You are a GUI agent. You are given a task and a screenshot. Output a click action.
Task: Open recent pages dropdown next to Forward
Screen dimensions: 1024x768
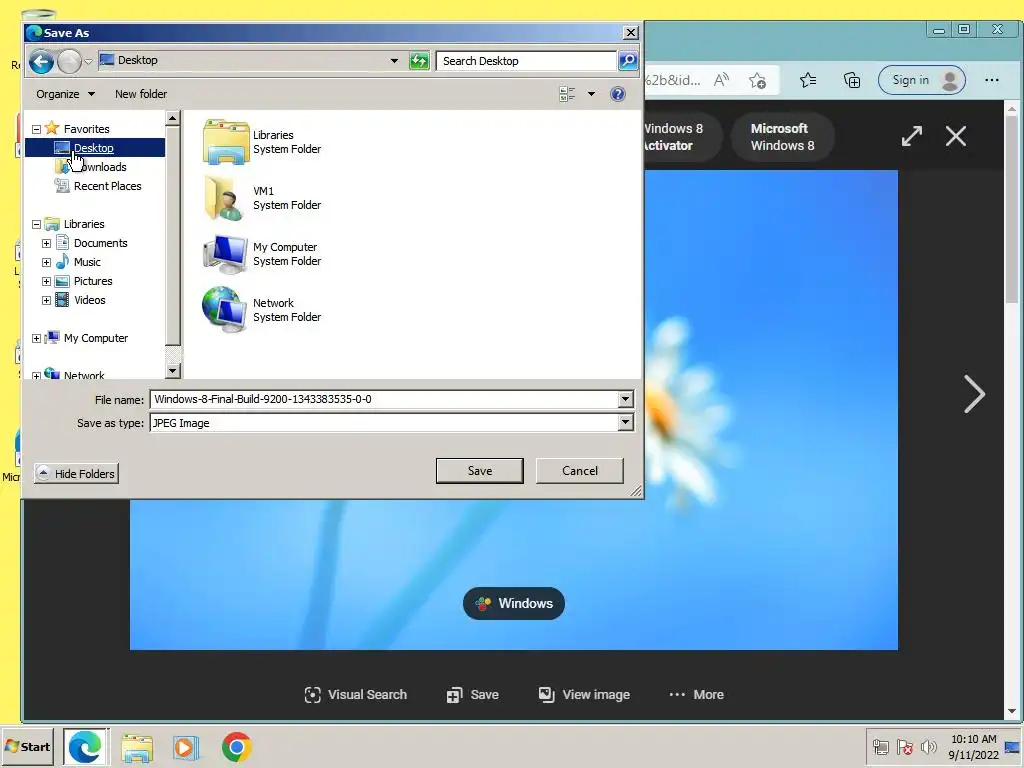click(88, 62)
